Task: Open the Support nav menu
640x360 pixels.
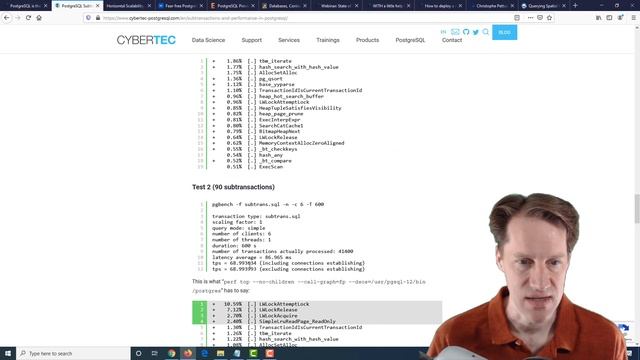Action: [251, 40]
